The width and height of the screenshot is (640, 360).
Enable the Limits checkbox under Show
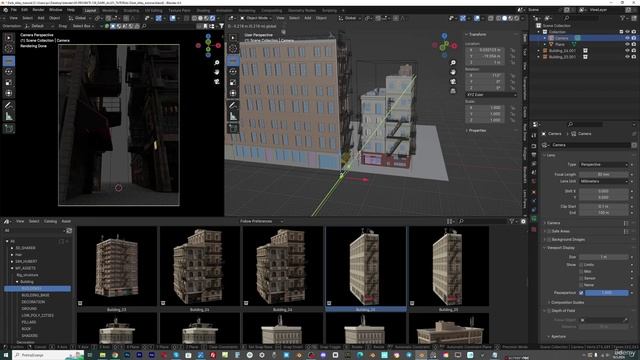pos(581,264)
